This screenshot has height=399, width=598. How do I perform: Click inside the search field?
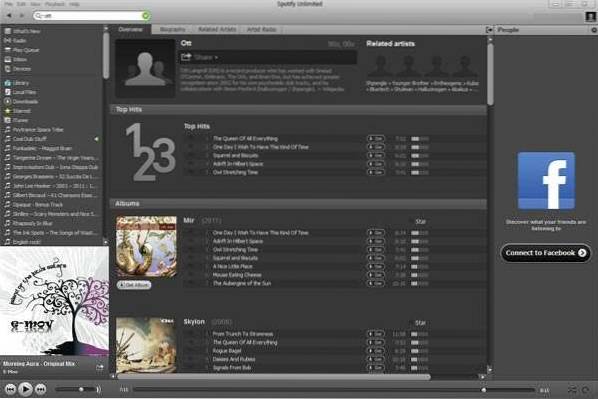click(x=92, y=16)
